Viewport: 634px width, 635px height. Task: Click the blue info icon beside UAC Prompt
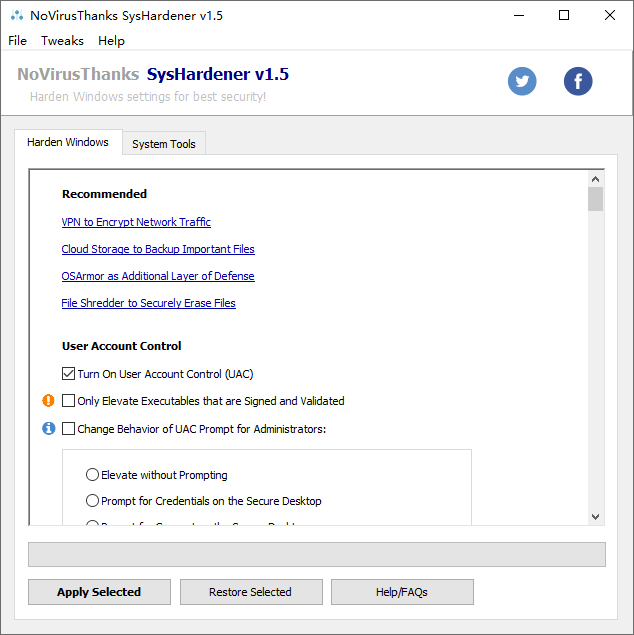click(48, 429)
